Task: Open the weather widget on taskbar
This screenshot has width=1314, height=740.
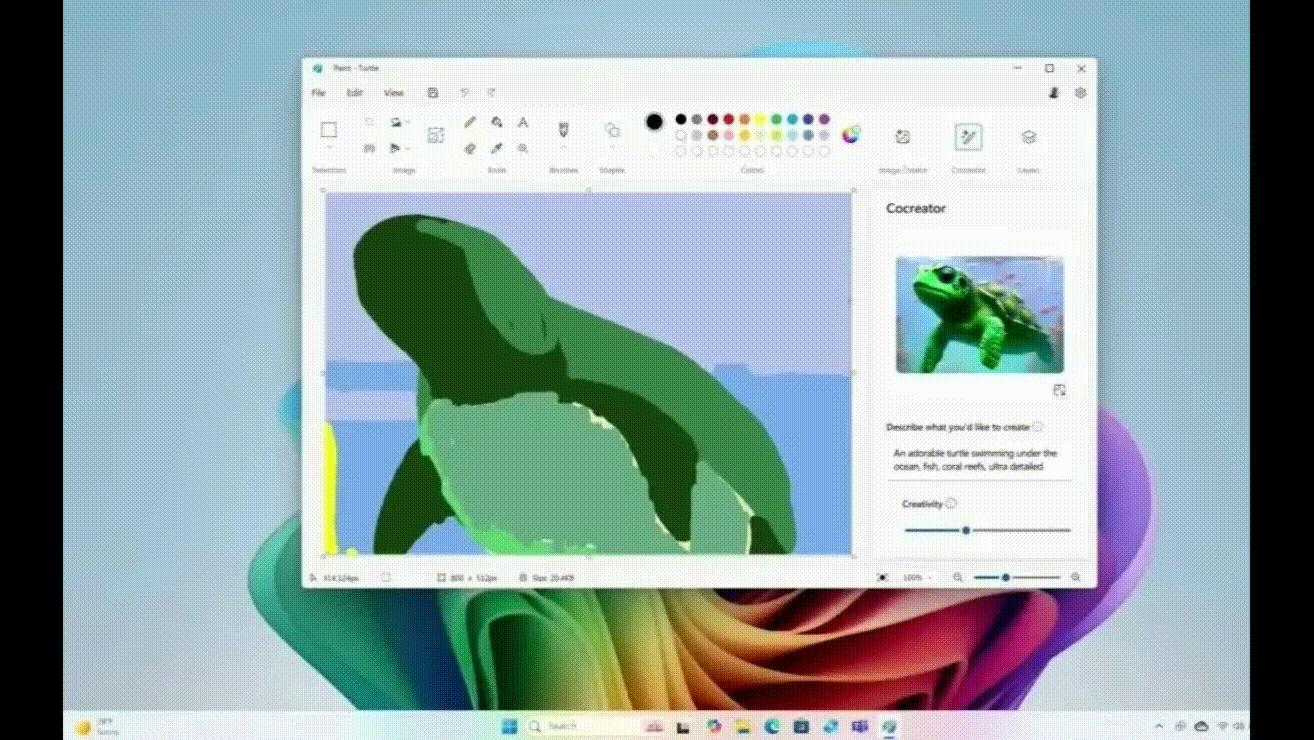Action: [x=96, y=726]
